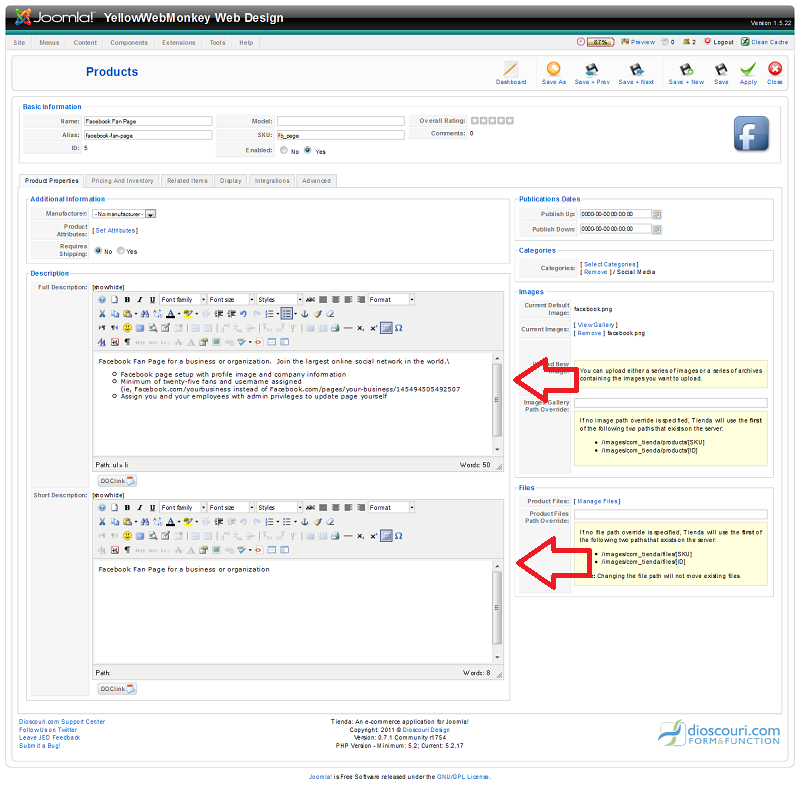This screenshot has height=786, width=800.
Task: Click the SKU input field
Action: click(340, 134)
